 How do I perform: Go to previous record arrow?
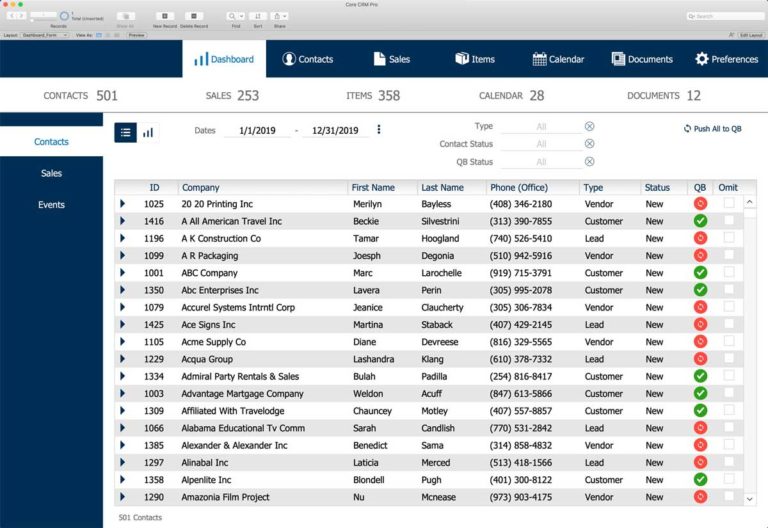pyautogui.click(x=12, y=16)
